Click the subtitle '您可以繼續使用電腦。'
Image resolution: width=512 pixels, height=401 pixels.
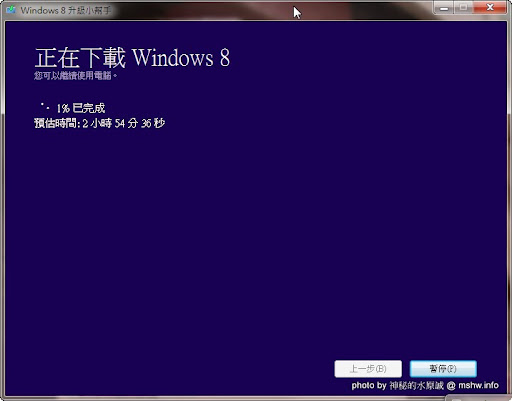76,76
